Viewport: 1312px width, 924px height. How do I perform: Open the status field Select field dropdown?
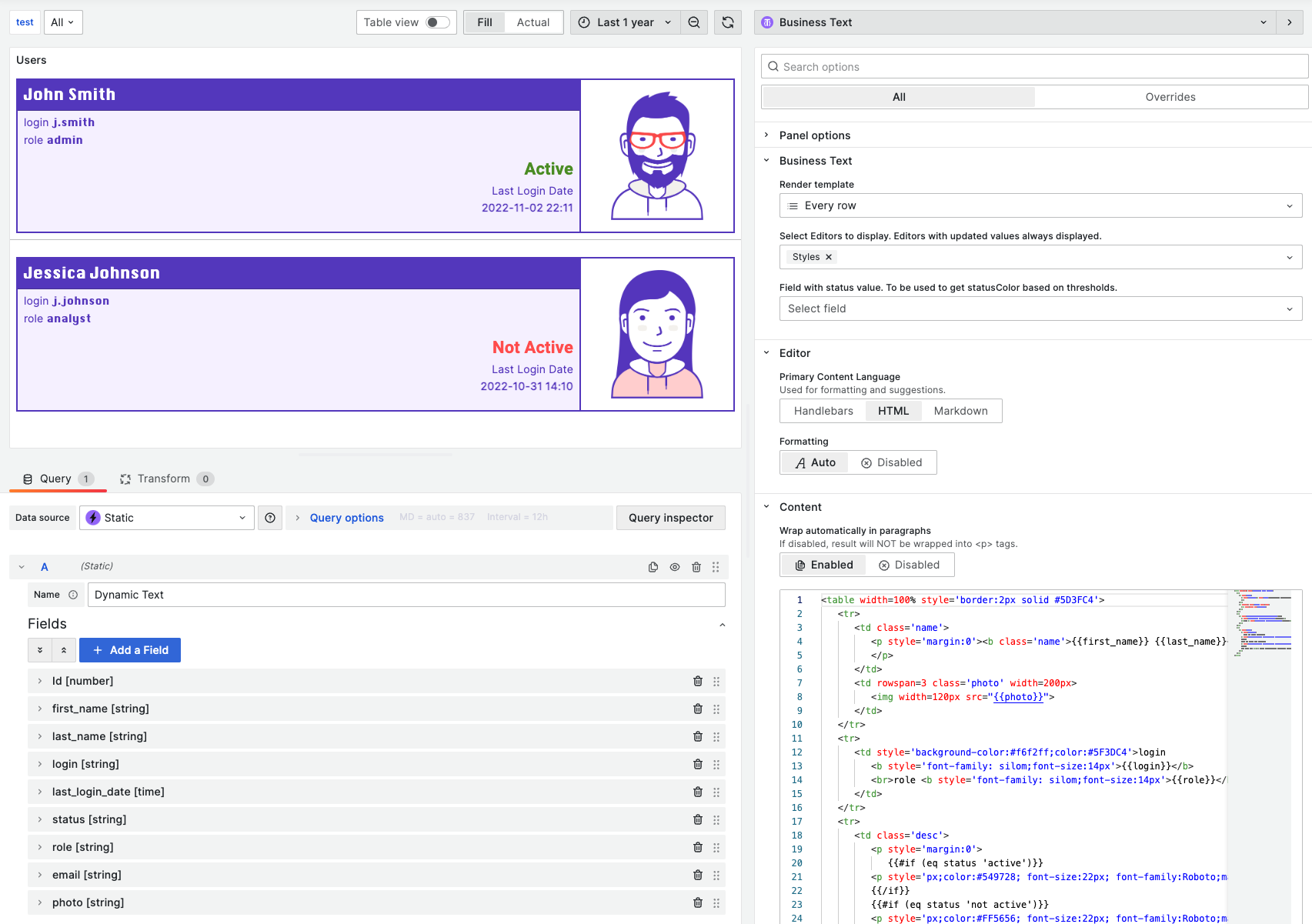click(x=1040, y=309)
